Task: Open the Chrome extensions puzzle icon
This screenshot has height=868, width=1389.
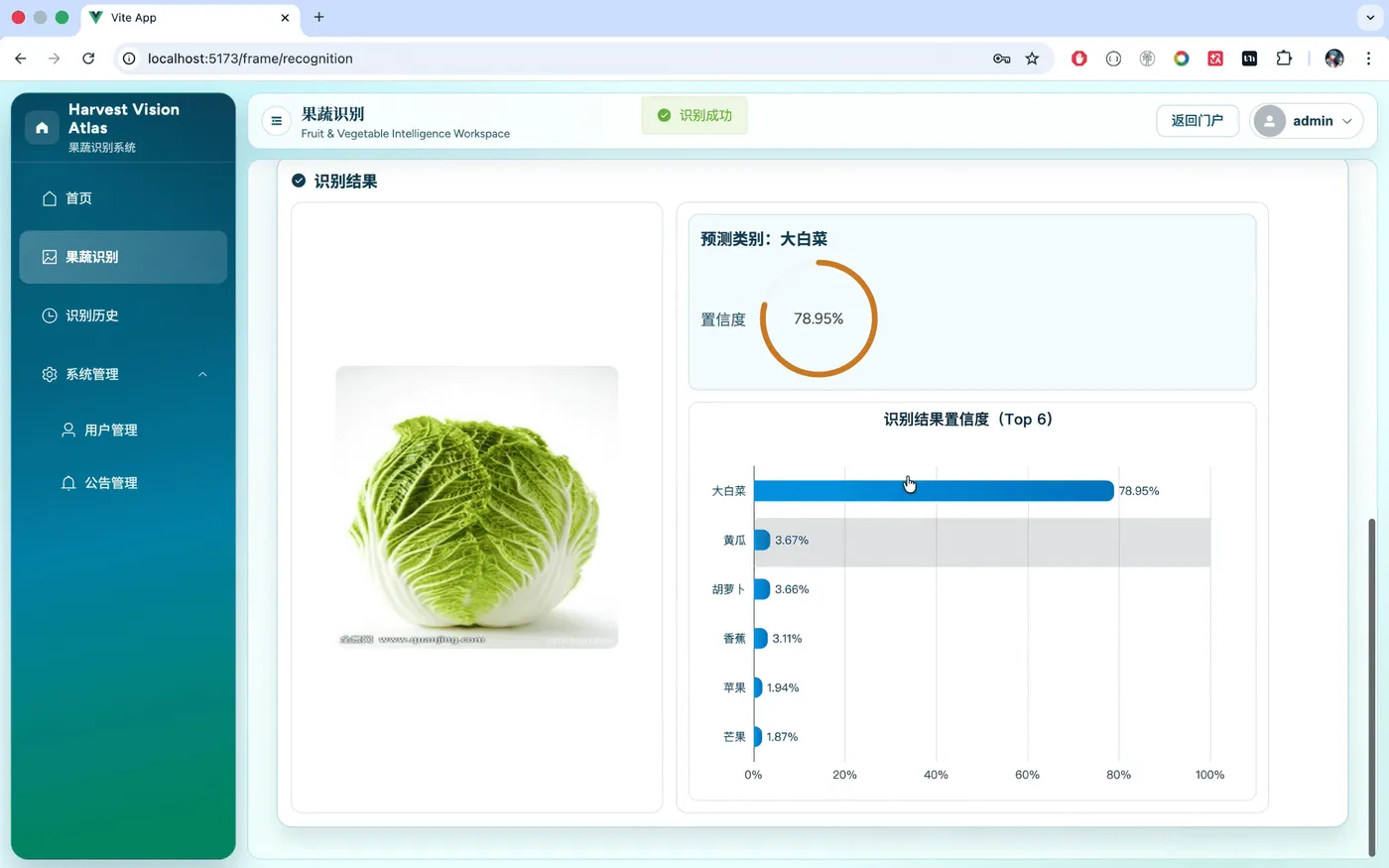Action: (x=1284, y=59)
